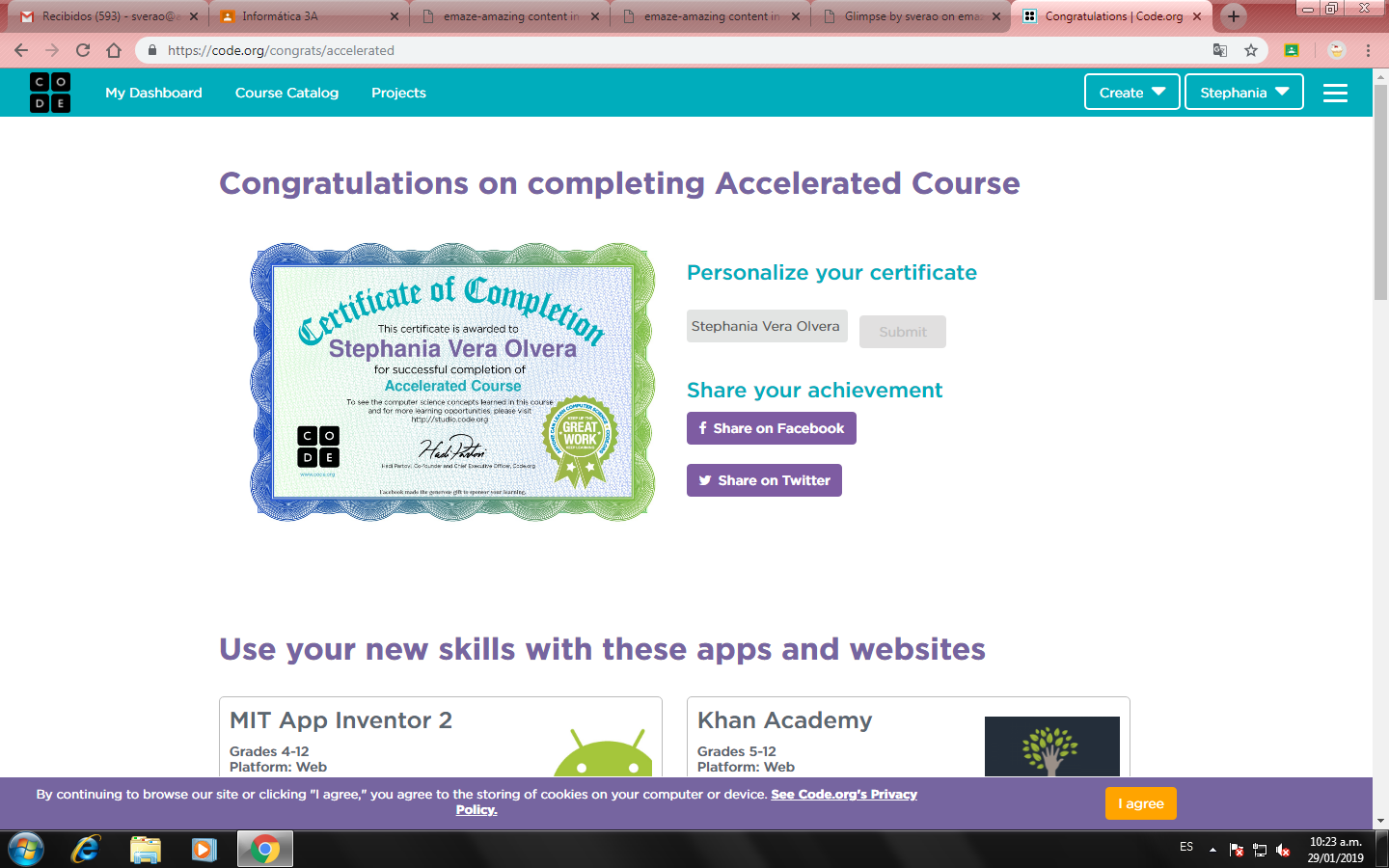The width and height of the screenshot is (1389, 868).
Task: Open the Google Translate icon in address bar
Action: click(1220, 50)
